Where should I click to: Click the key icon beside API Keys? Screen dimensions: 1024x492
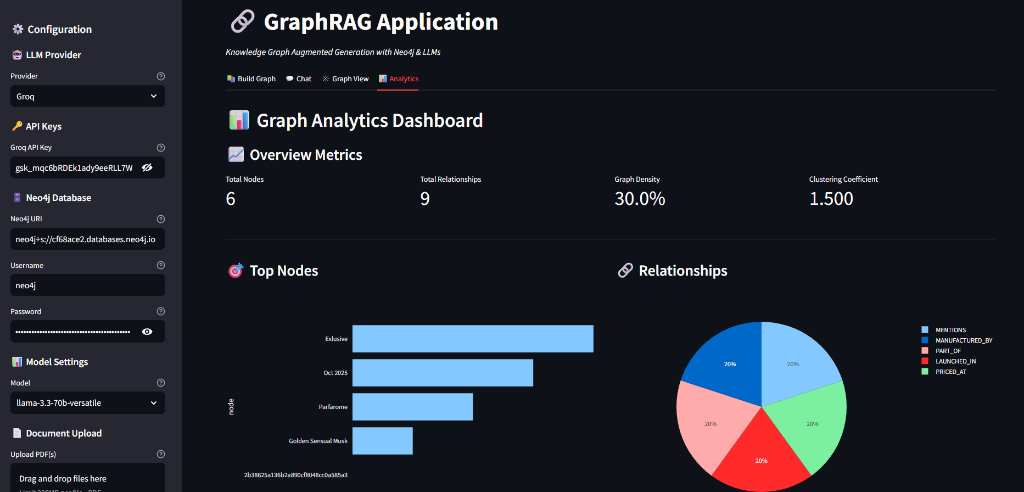[17, 126]
